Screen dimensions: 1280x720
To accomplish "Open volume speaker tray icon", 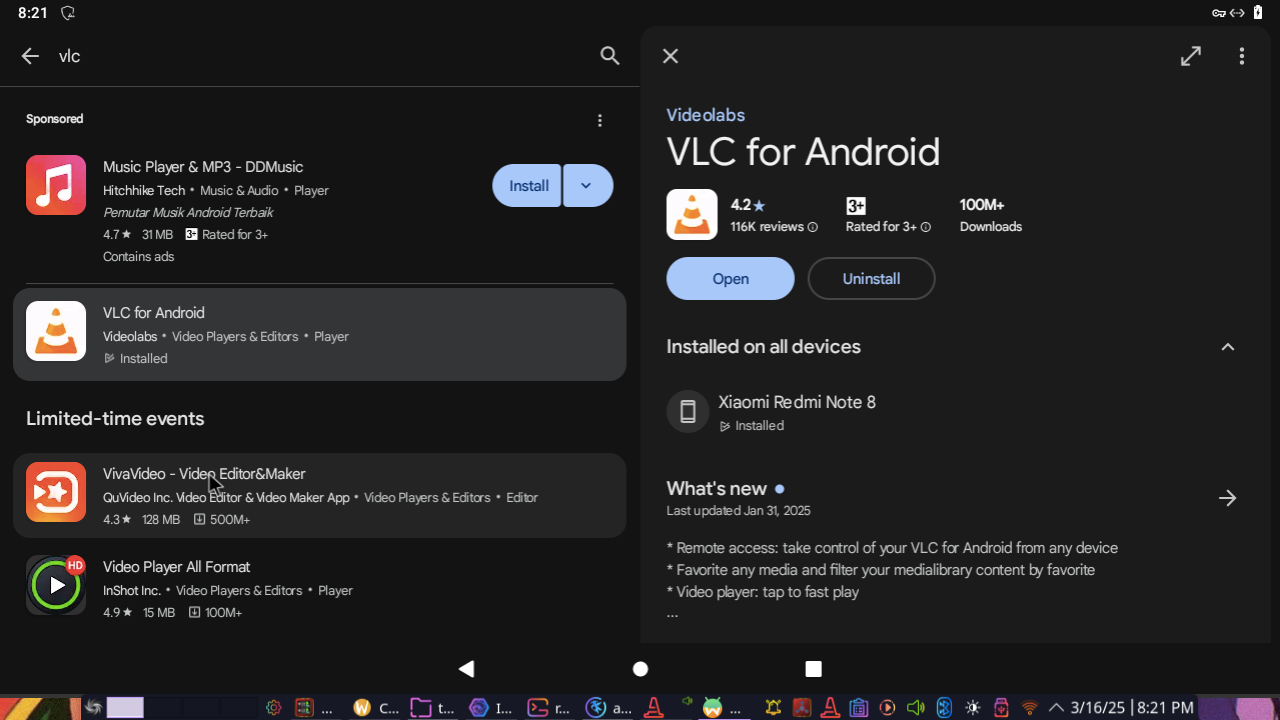I will [x=915, y=708].
